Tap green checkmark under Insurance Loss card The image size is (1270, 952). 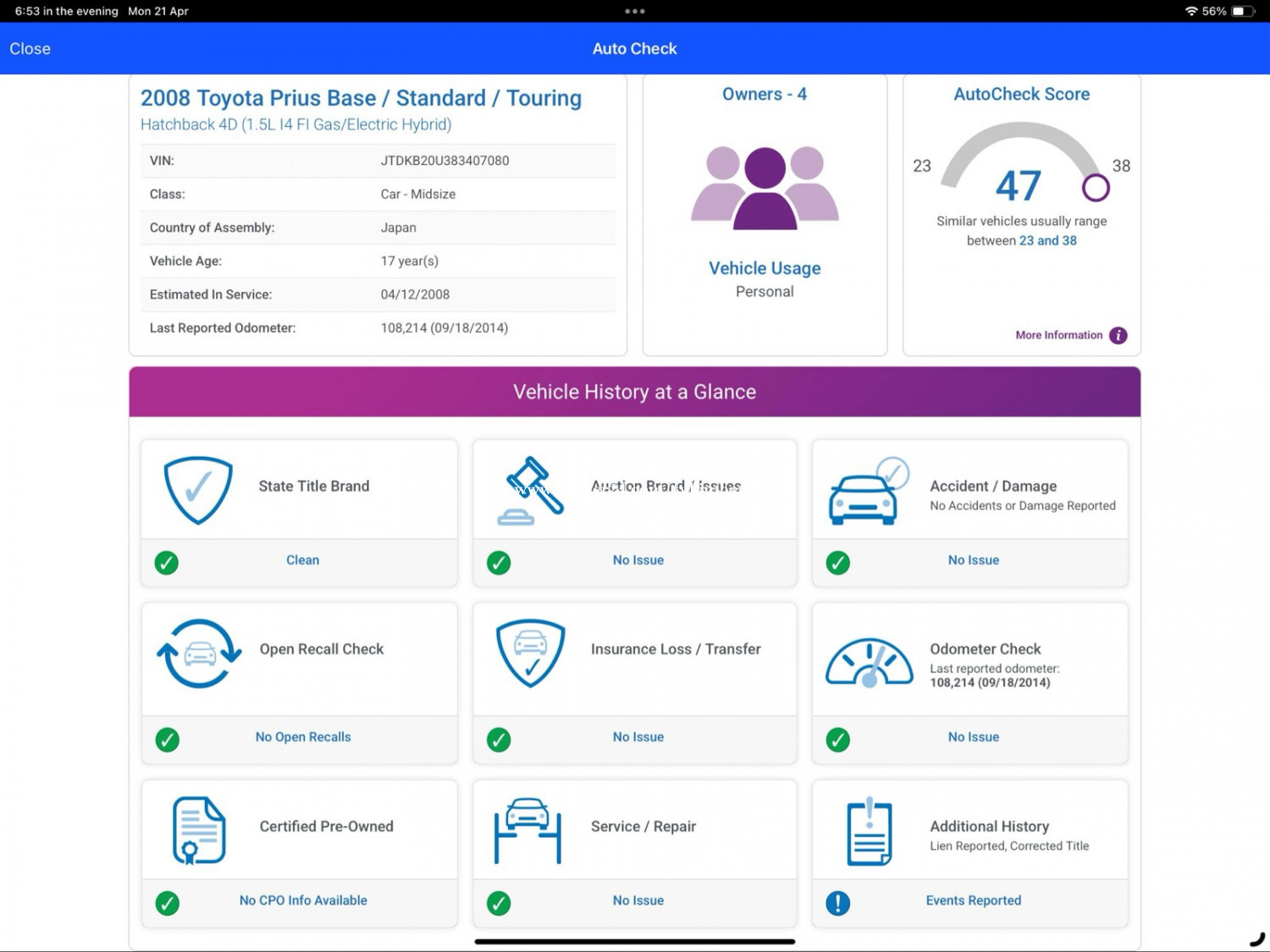[499, 740]
